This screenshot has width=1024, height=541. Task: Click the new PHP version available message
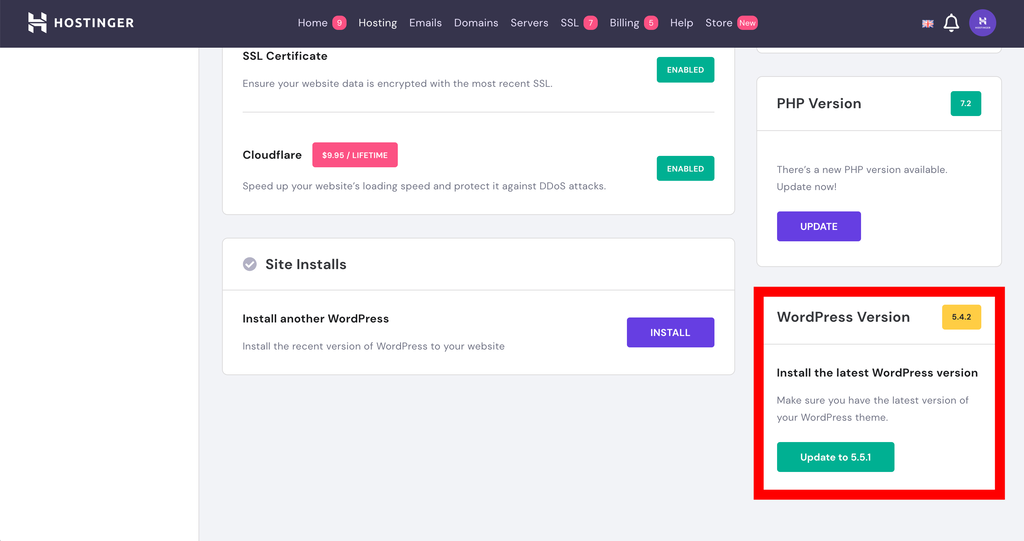pos(862,178)
